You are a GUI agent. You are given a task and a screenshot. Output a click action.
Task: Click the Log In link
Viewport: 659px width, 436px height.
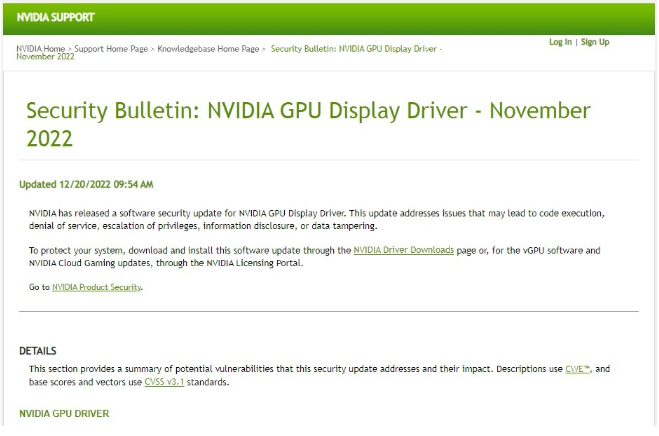pyautogui.click(x=560, y=42)
